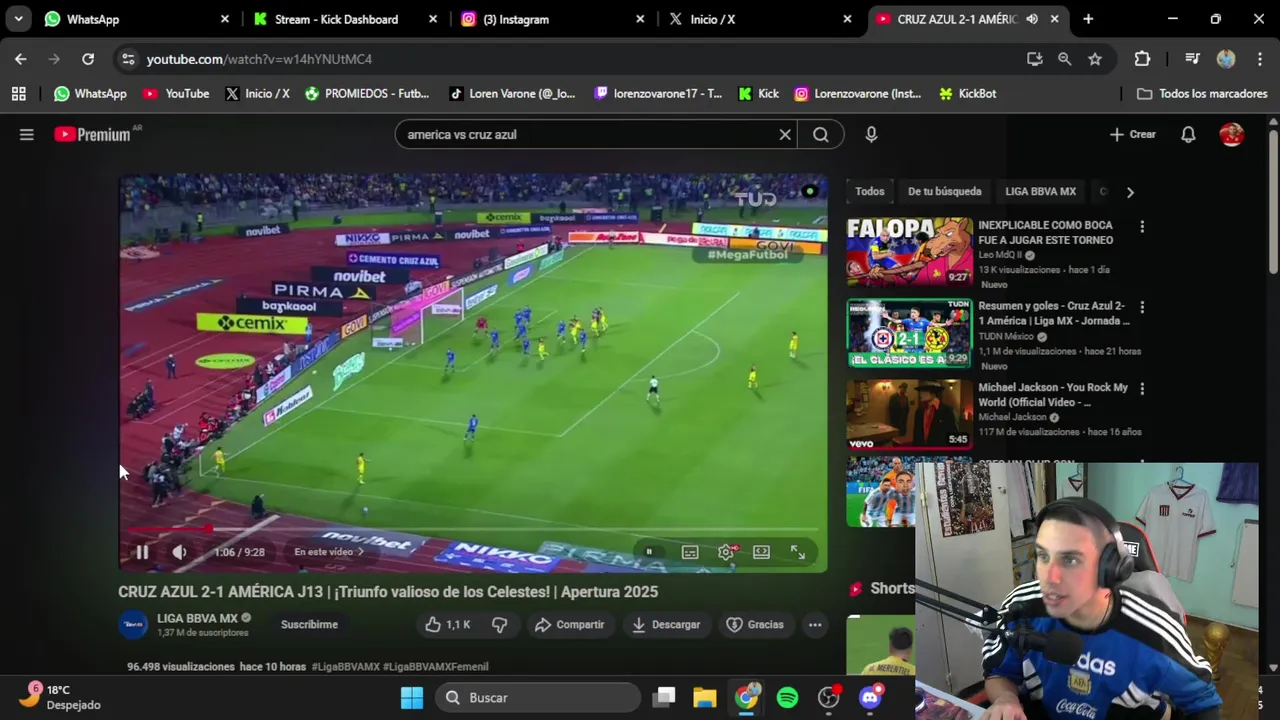This screenshot has width=1280, height=720.
Task: Go to YouTube Premium home logo
Action: point(92,134)
